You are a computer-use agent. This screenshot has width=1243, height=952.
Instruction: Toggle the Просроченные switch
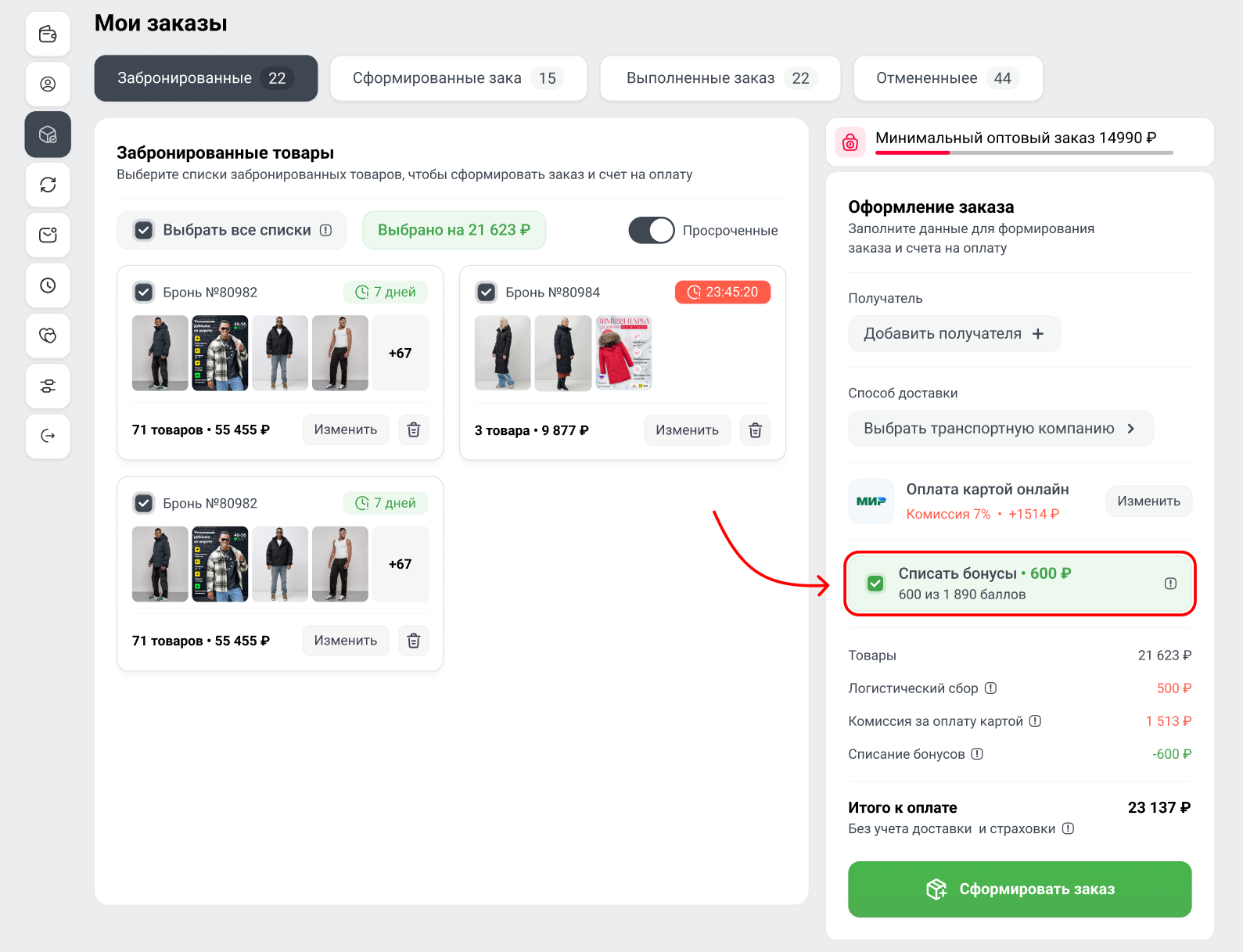coord(651,231)
